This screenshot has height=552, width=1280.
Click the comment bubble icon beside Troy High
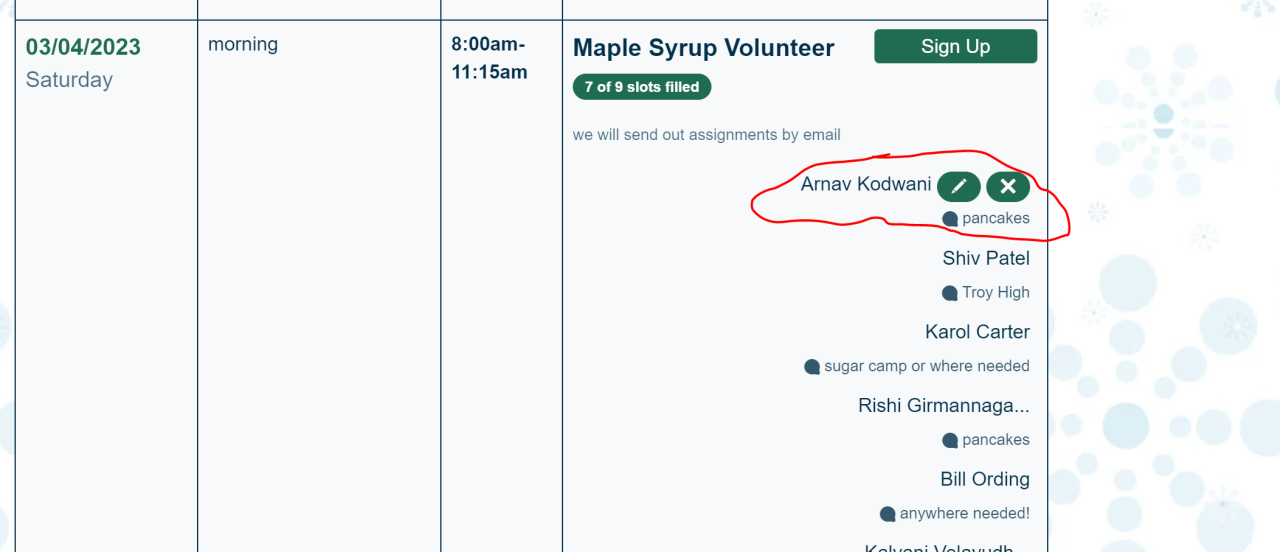coord(950,293)
